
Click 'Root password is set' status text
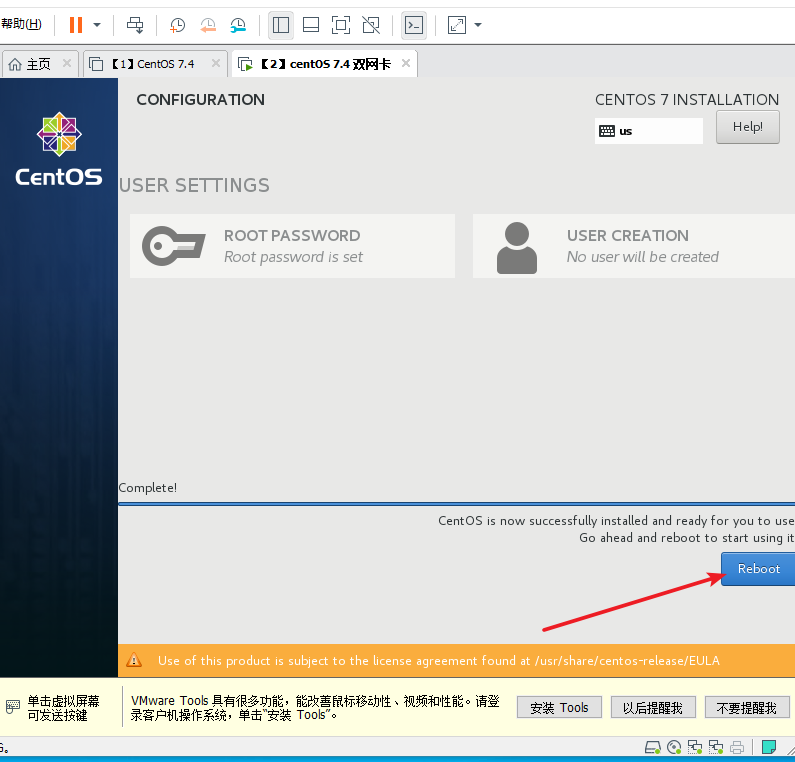tap(294, 257)
